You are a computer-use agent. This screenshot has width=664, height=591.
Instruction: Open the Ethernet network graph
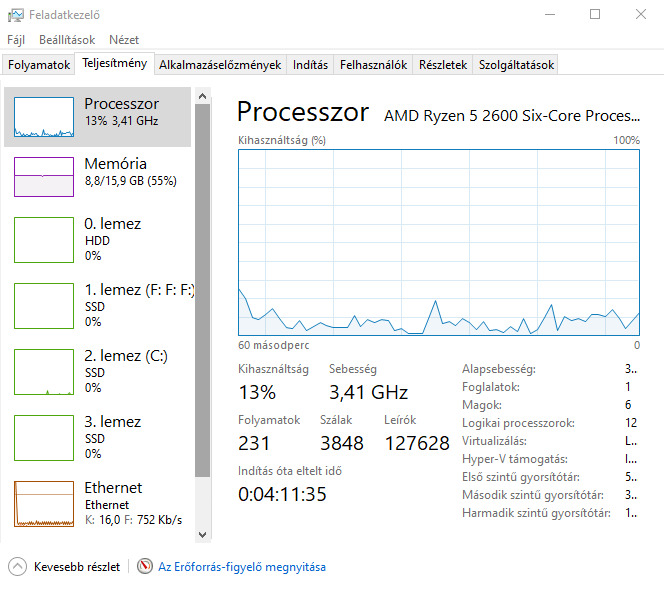(x=44, y=503)
